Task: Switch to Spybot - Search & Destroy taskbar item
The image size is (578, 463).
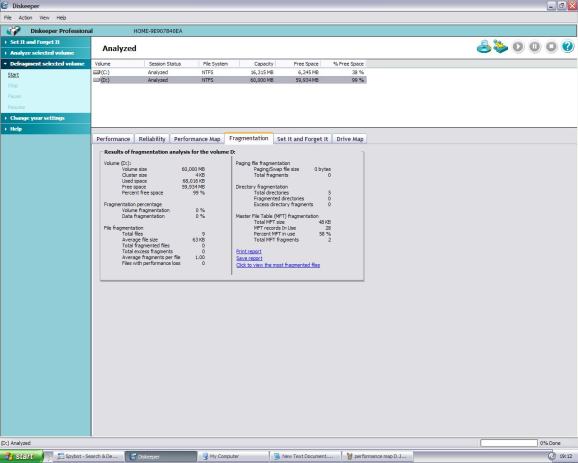Action: [88, 456]
